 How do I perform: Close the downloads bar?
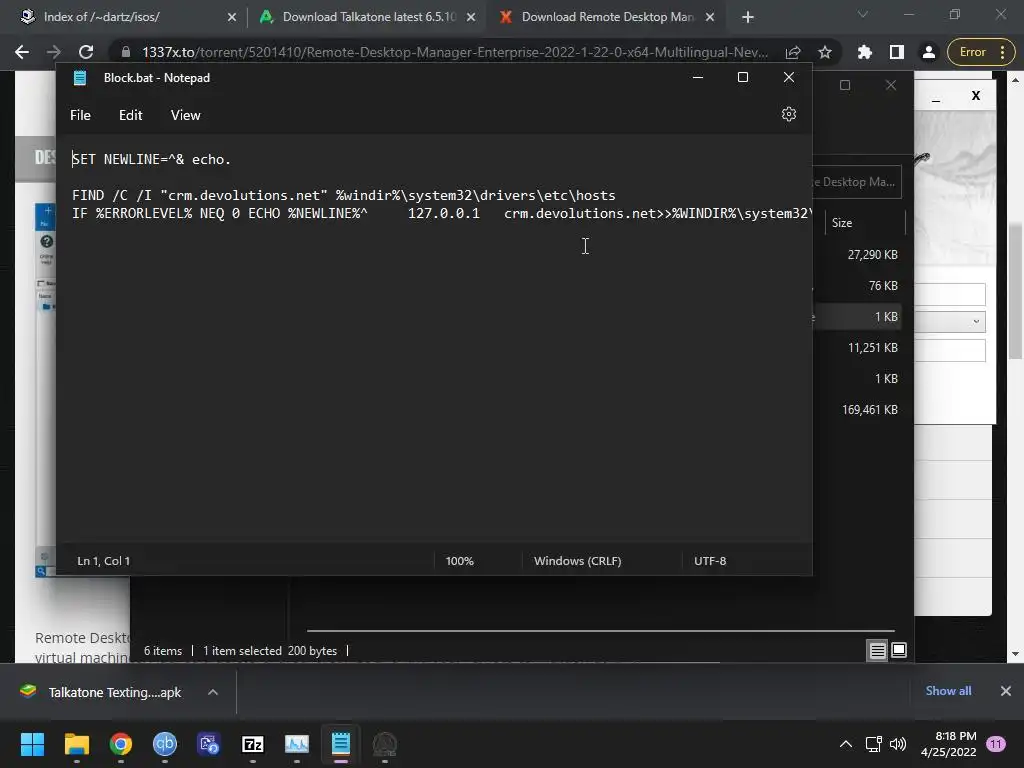(x=1006, y=691)
